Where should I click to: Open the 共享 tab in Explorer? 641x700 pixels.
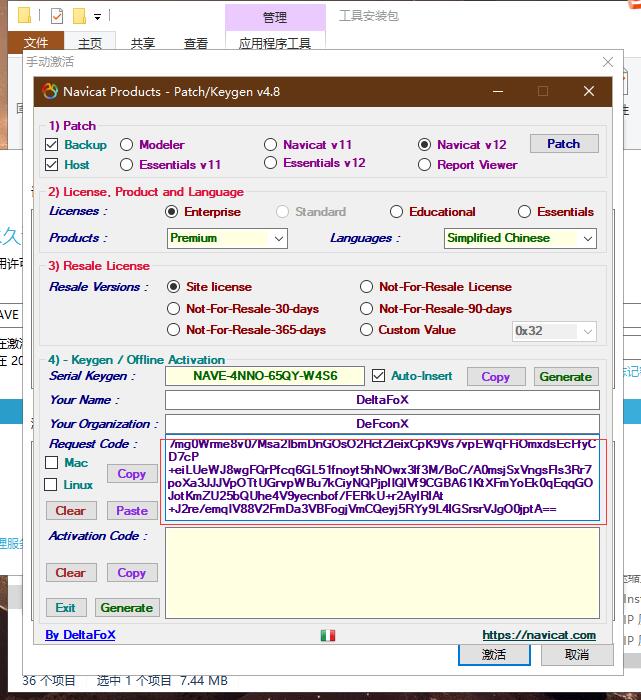pyautogui.click(x=143, y=43)
